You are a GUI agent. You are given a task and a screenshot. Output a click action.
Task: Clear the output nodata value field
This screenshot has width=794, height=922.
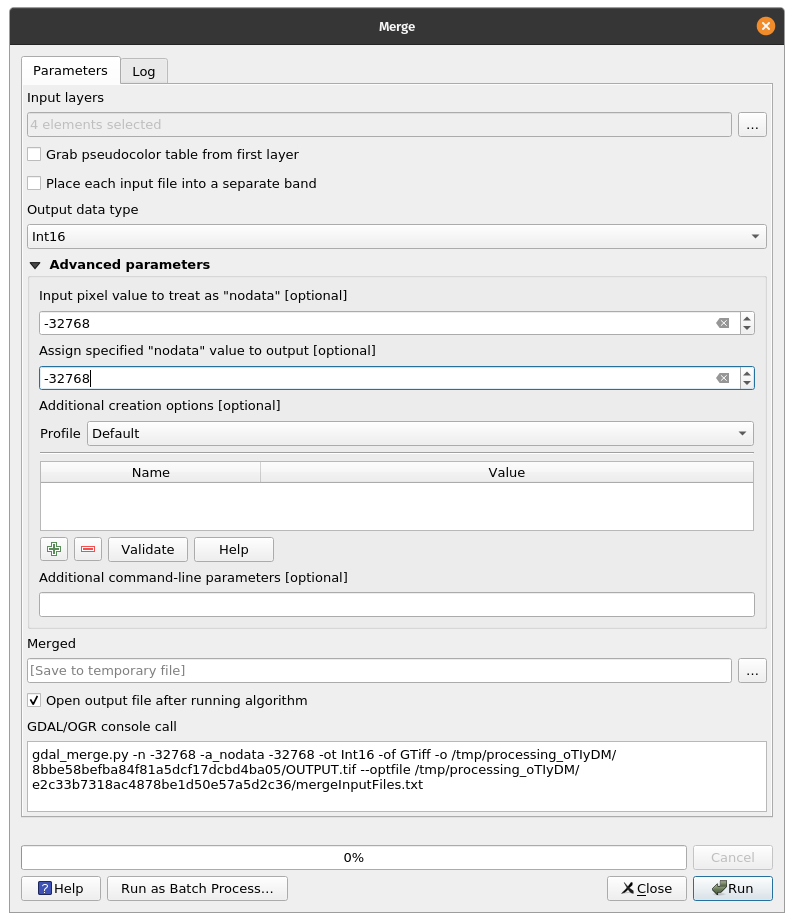723,378
